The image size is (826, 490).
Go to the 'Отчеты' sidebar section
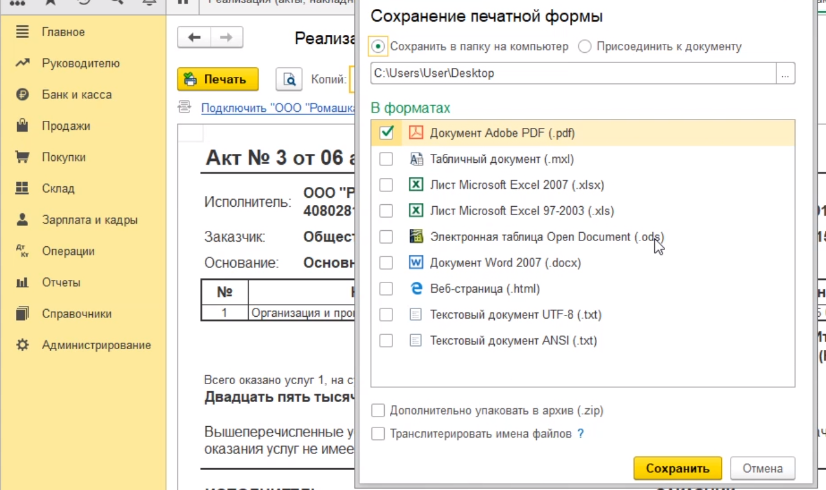click(x=61, y=282)
